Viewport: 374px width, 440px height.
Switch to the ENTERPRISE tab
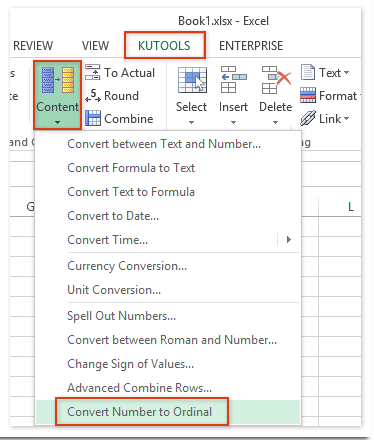(251, 46)
